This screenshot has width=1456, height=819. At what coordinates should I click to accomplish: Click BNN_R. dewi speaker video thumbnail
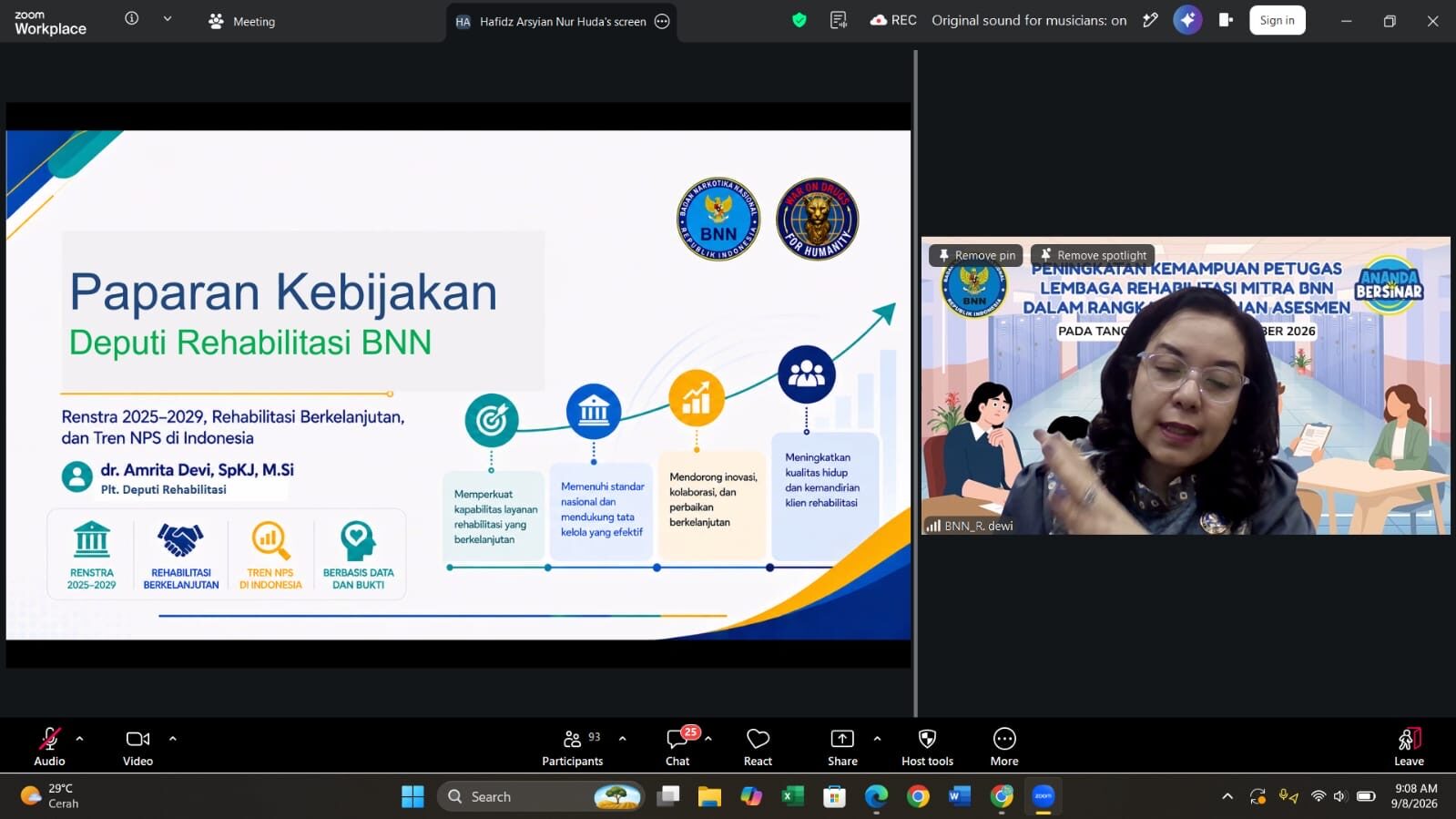coord(1186,385)
